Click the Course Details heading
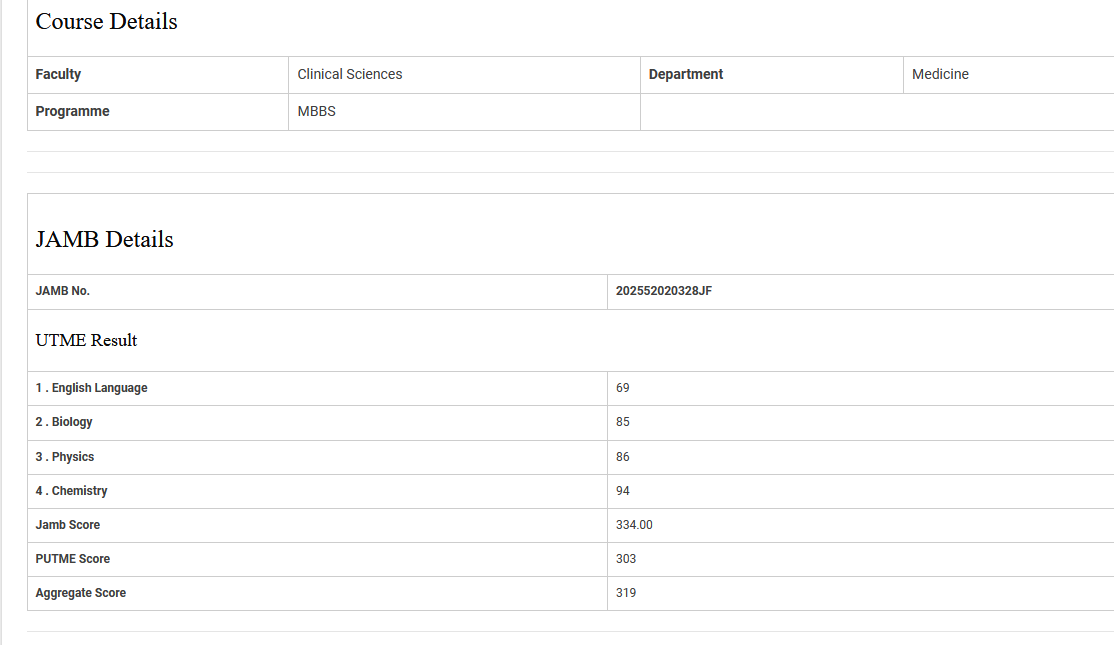The width and height of the screenshot is (1114, 645). 106,22
